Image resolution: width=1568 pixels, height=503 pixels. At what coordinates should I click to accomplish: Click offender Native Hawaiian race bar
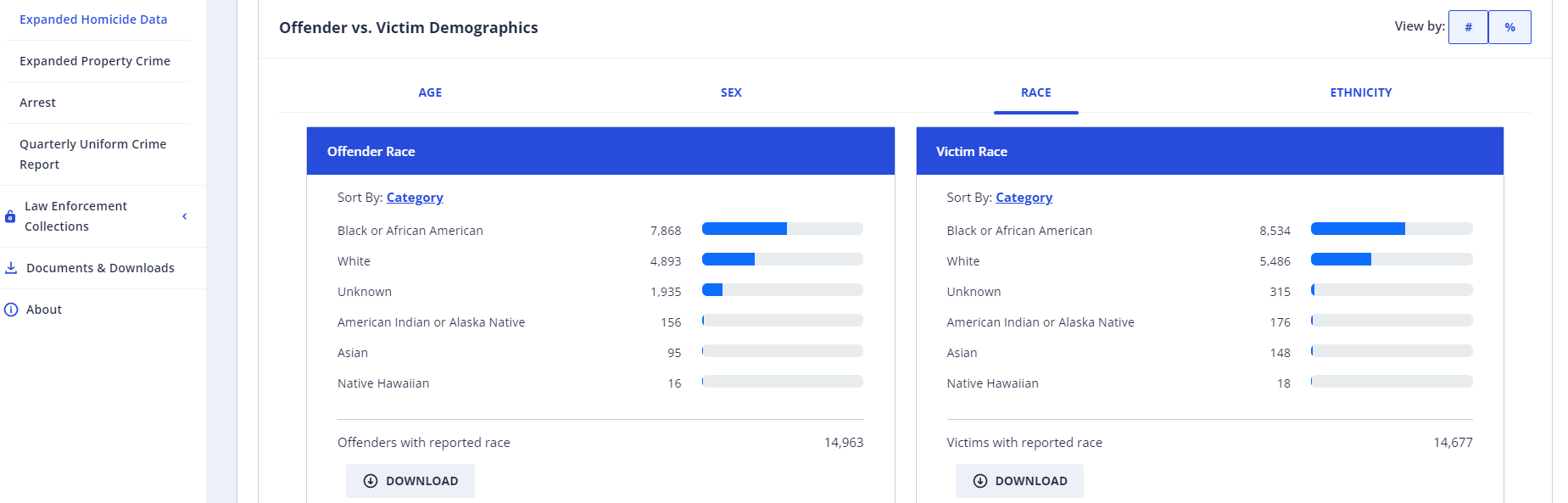click(x=783, y=382)
